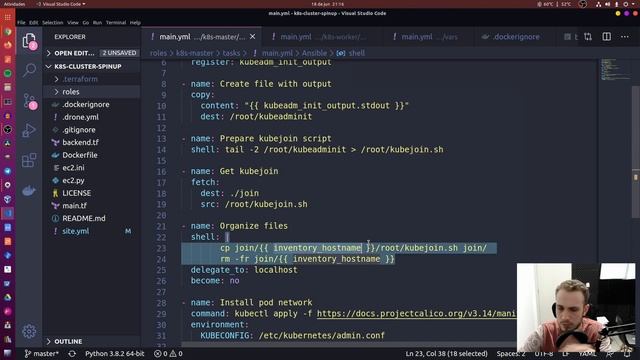Open backend.tf in the explorer
This screenshot has height=360, width=640.
point(92,142)
